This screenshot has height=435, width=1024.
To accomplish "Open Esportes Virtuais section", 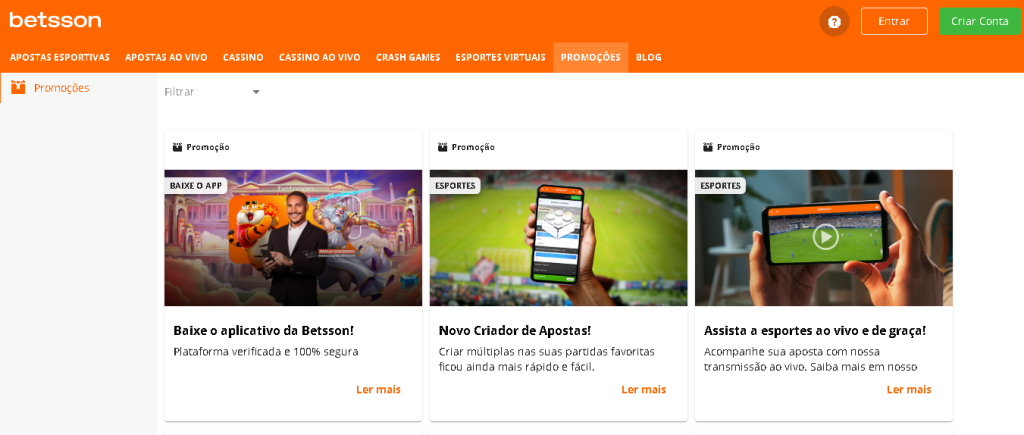I will pyautogui.click(x=500, y=57).
